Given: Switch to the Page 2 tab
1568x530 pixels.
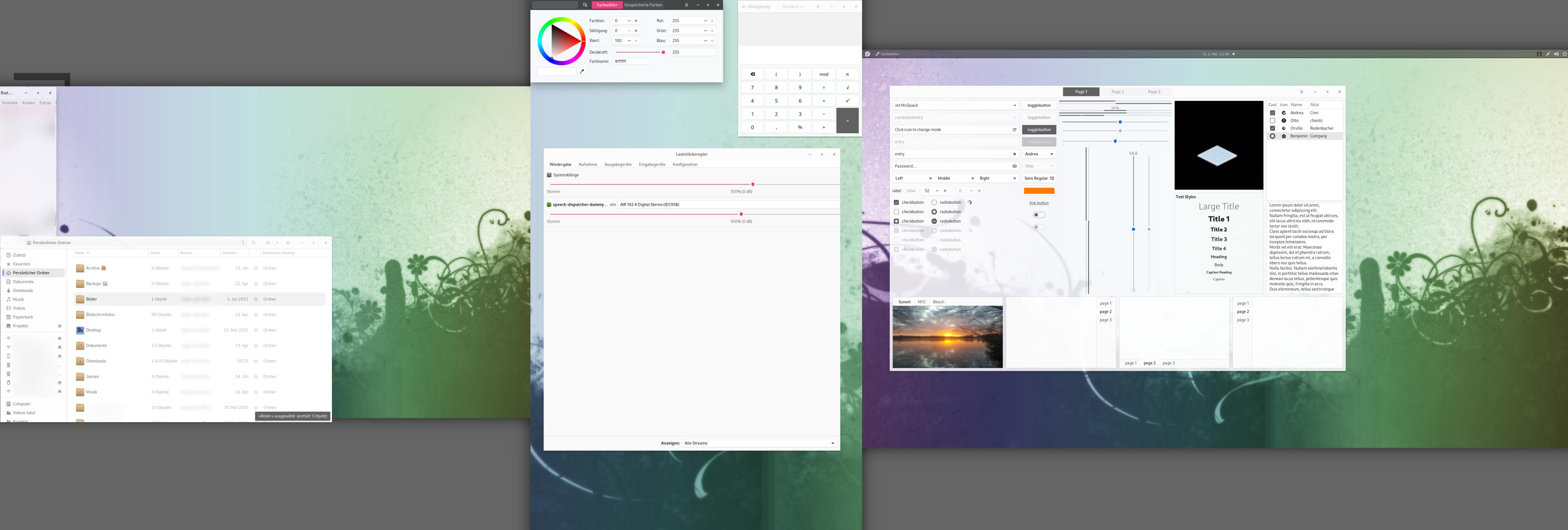Looking at the screenshot, I should point(1118,91).
